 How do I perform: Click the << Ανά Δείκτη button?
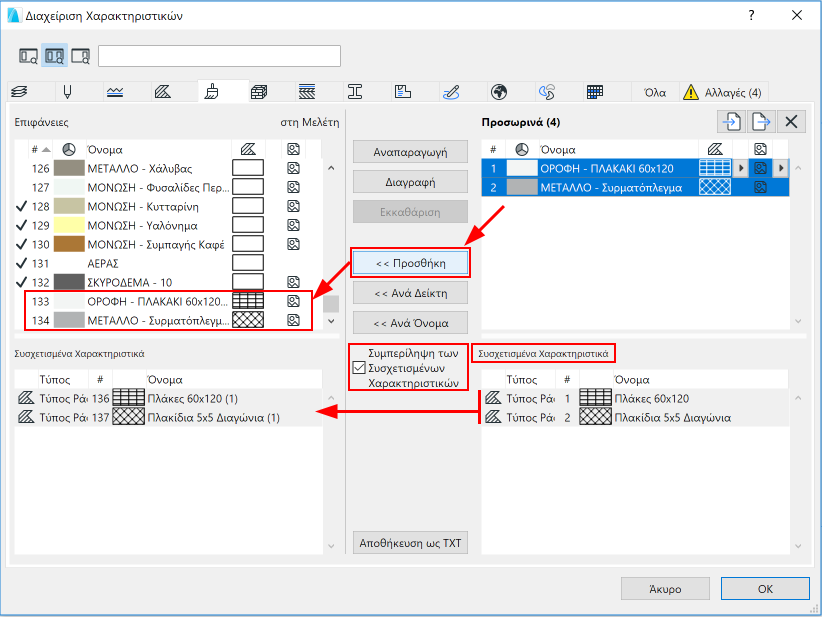tap(410, 294)
